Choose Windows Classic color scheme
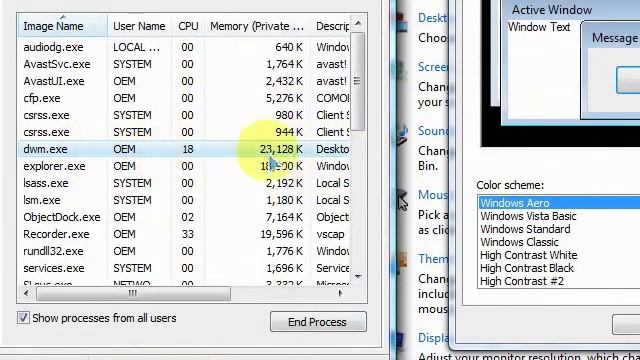 [x=560, y=242]
